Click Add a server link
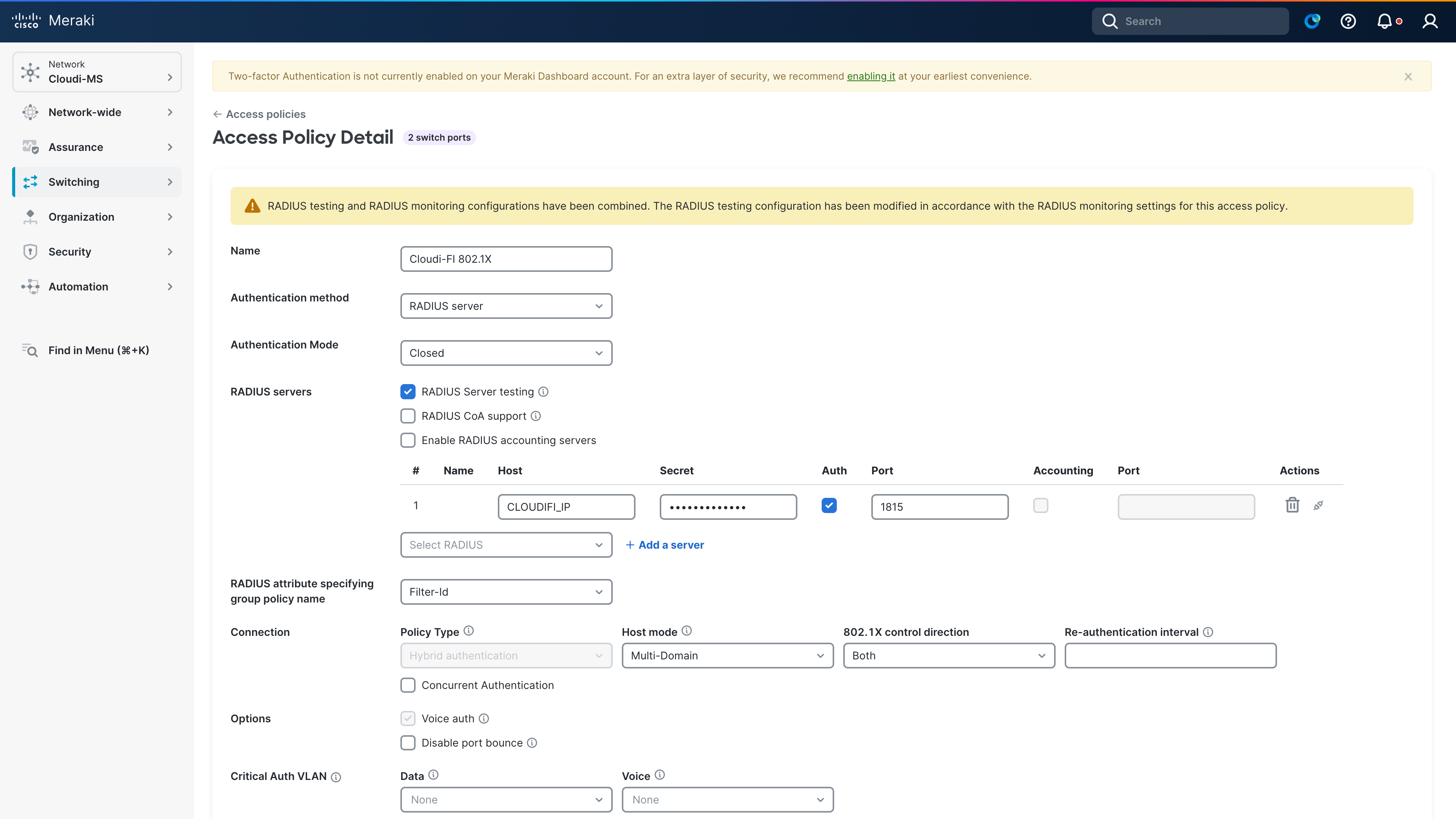 (665, 545)
